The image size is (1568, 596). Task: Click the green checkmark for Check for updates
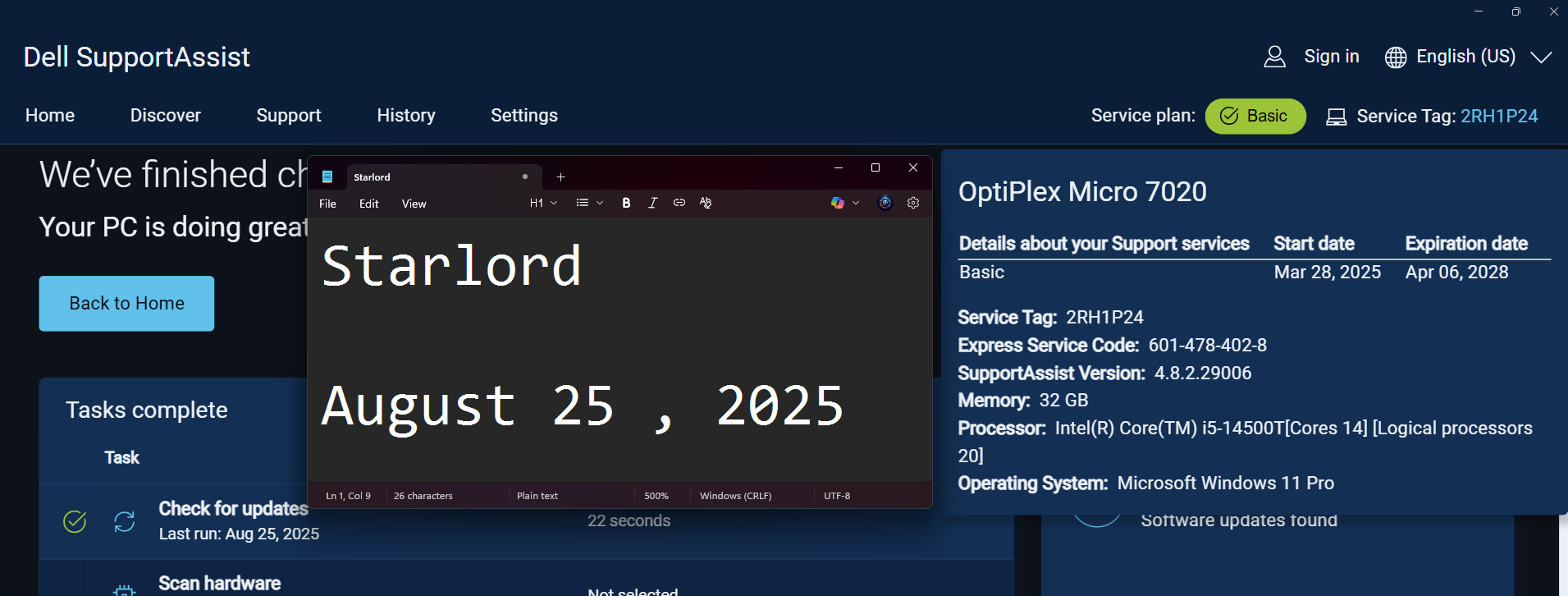(x=75, y=521)
